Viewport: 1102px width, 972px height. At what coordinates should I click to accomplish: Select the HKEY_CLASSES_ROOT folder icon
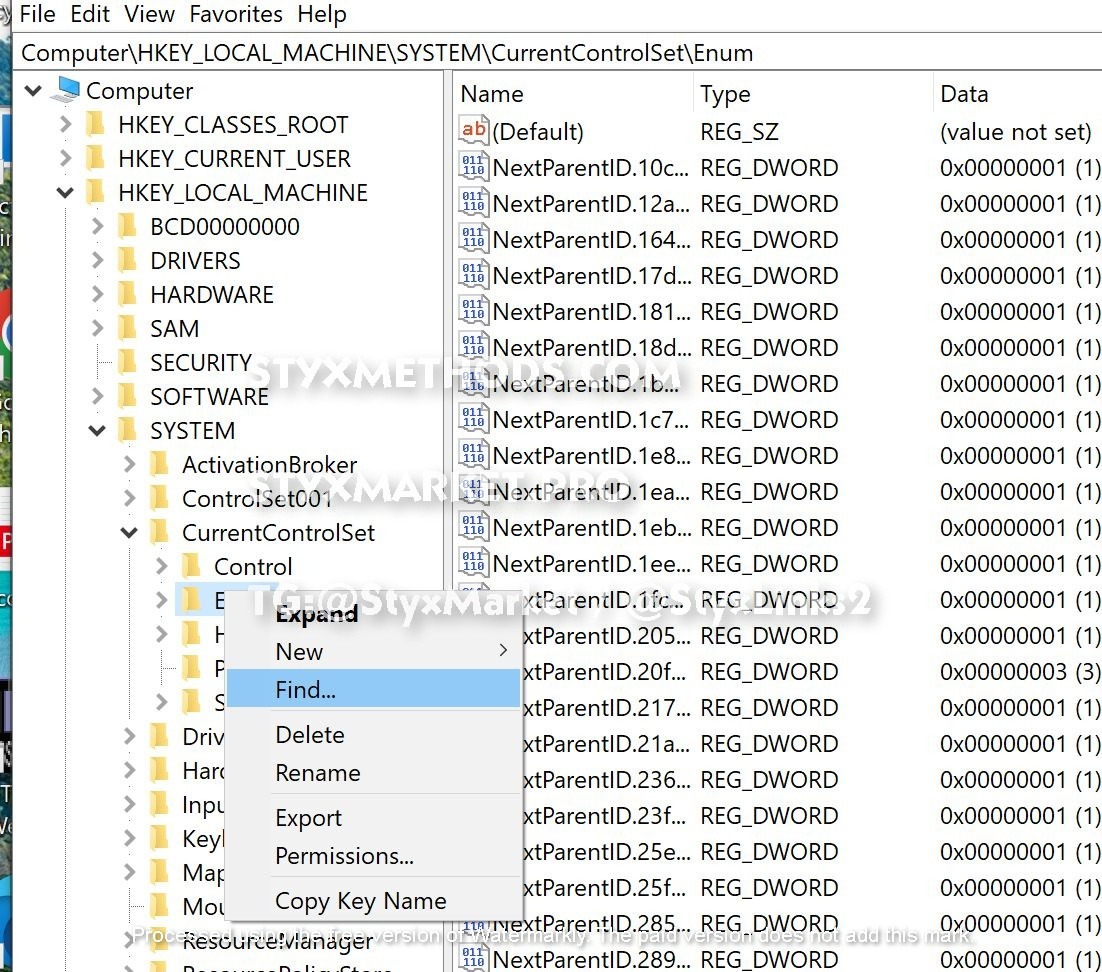(x=96, y=124)
